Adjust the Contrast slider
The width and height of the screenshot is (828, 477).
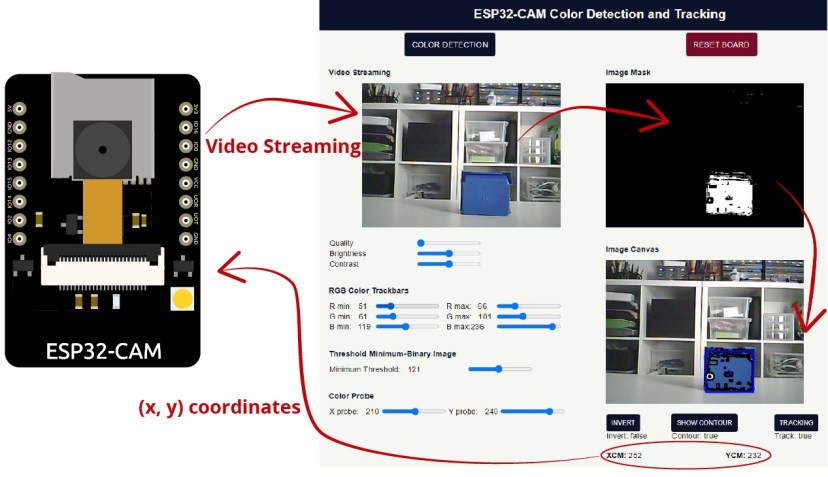[x=448, y=264]
